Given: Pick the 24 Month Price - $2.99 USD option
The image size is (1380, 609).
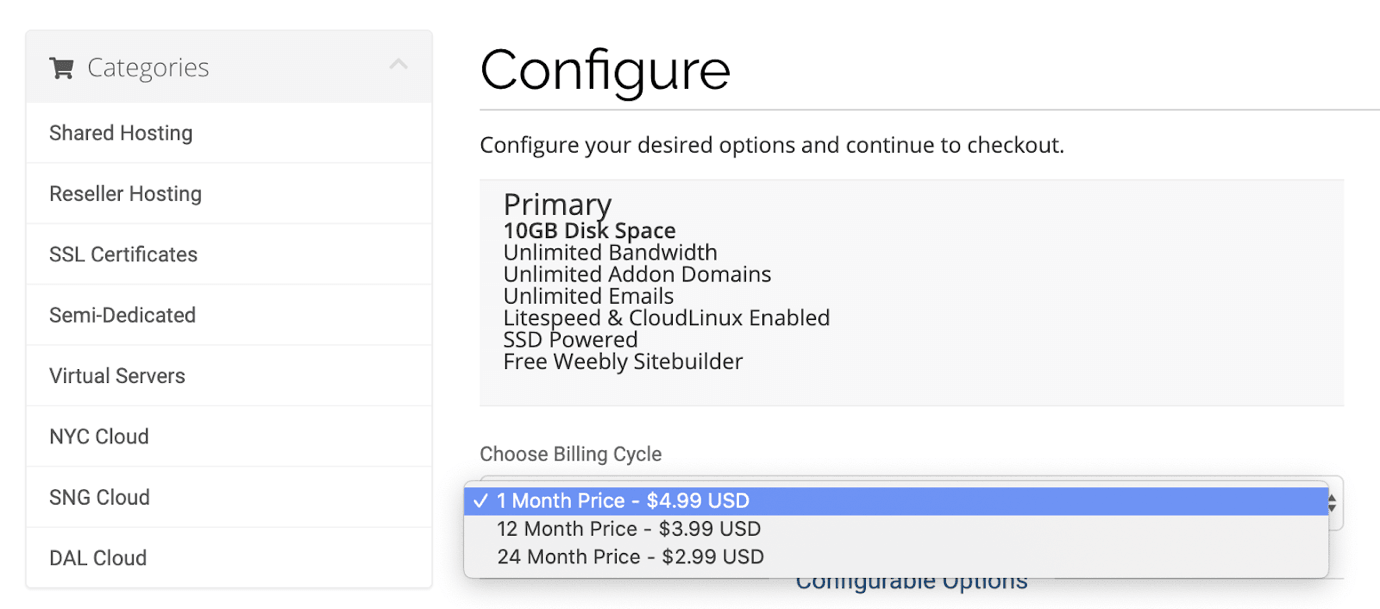Looking at the screenshot, I should pyautogui.click(x=896, y=557).
